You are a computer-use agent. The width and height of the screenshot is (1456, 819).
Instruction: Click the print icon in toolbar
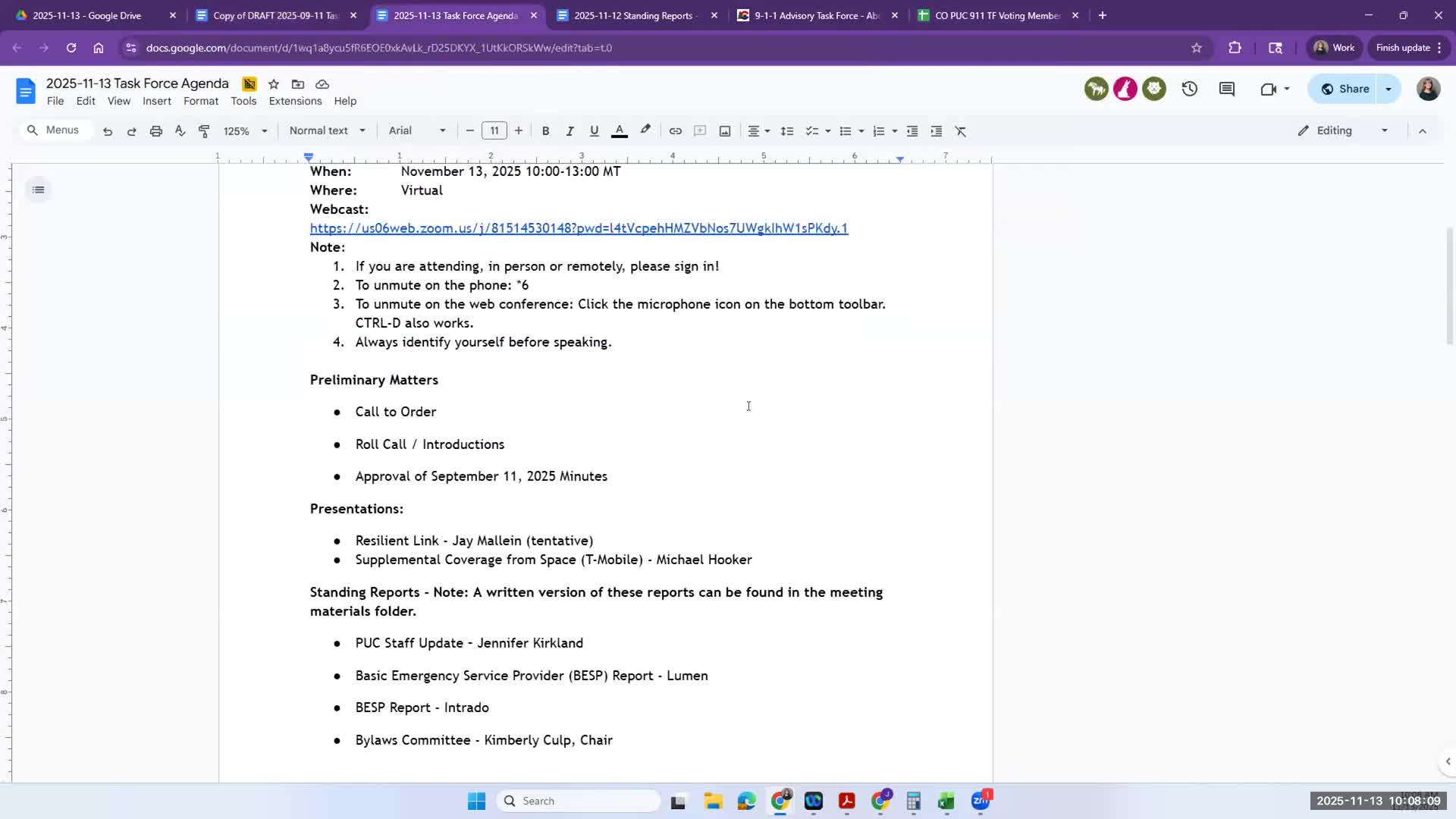point(156,131)
